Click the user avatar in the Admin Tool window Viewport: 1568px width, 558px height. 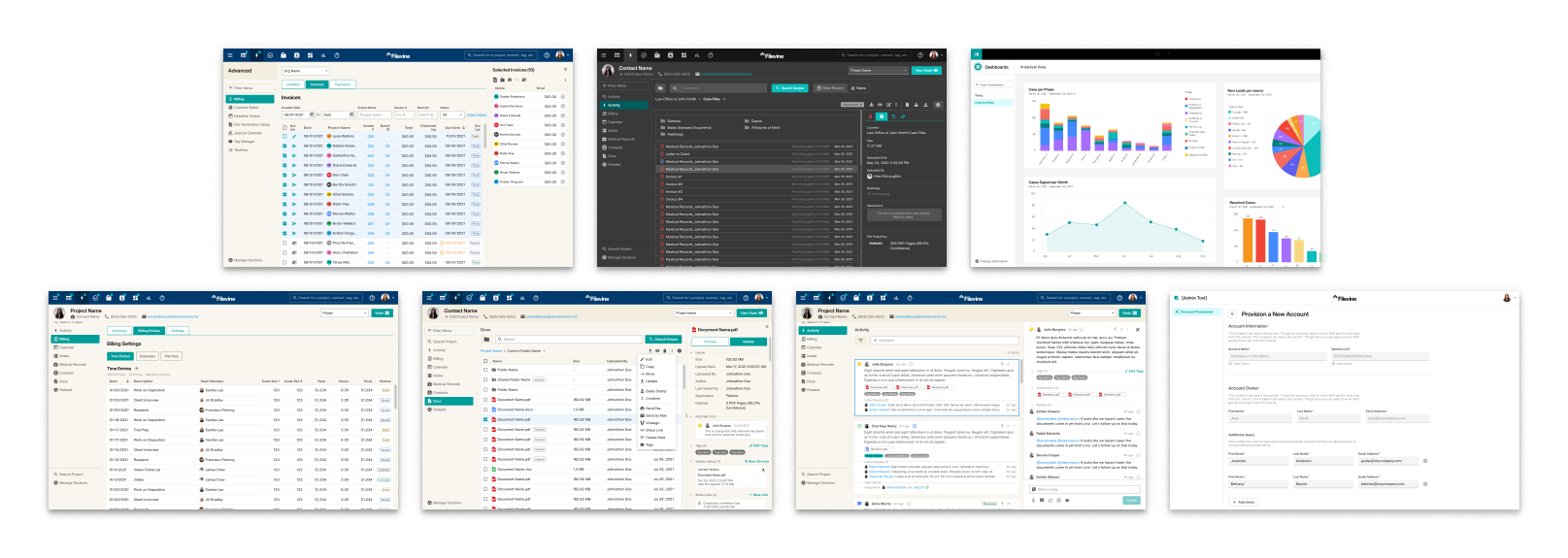click(x=1507, y=298)
